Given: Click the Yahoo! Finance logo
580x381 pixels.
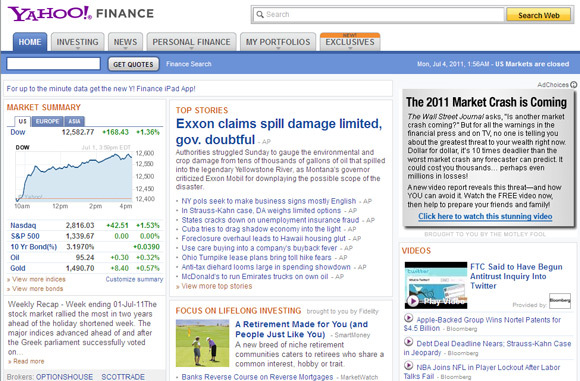Looking at the screenshot, I should tap(81, 14).
